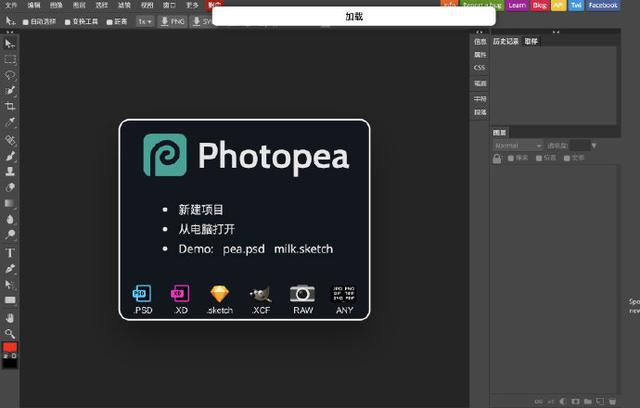Click the new folder icon in layers panel
Image resolution: width=640 pixels, height=408 pixels.
tap(588, 401)
